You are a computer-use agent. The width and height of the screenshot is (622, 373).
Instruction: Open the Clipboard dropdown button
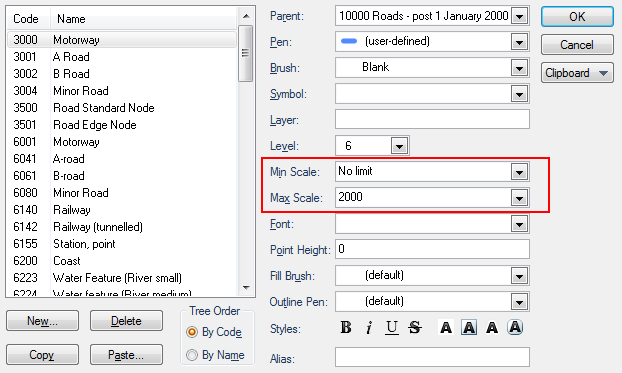[x=577, y=73]
